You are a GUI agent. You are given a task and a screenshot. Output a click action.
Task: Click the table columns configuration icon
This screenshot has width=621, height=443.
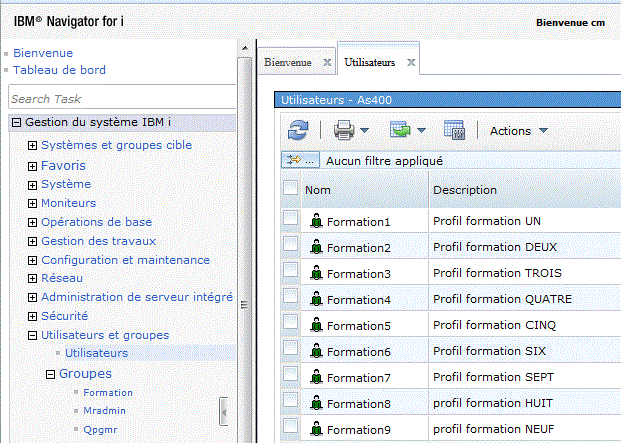[454, 130]
